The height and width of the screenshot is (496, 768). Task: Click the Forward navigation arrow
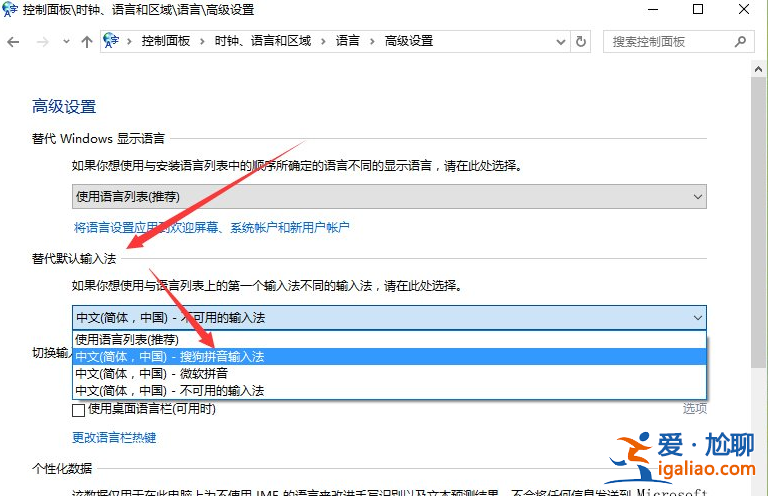(43, 42)
